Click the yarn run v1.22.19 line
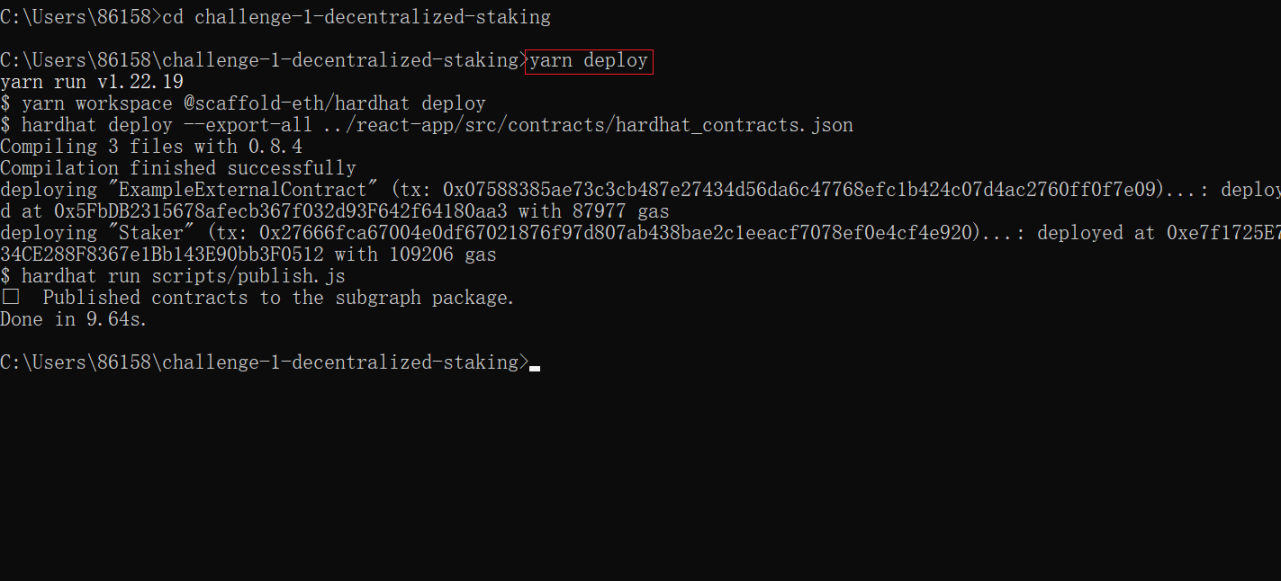Screen dimensions: 1281x581 [92, 82]
